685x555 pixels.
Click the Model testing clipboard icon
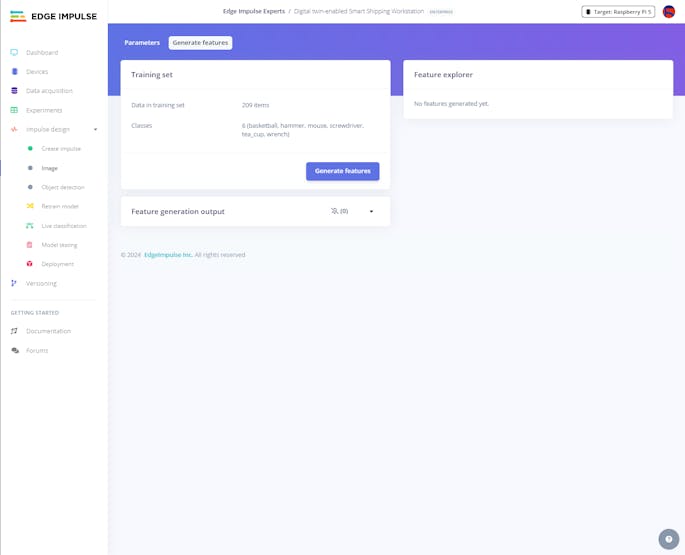(x=30, y=245)
